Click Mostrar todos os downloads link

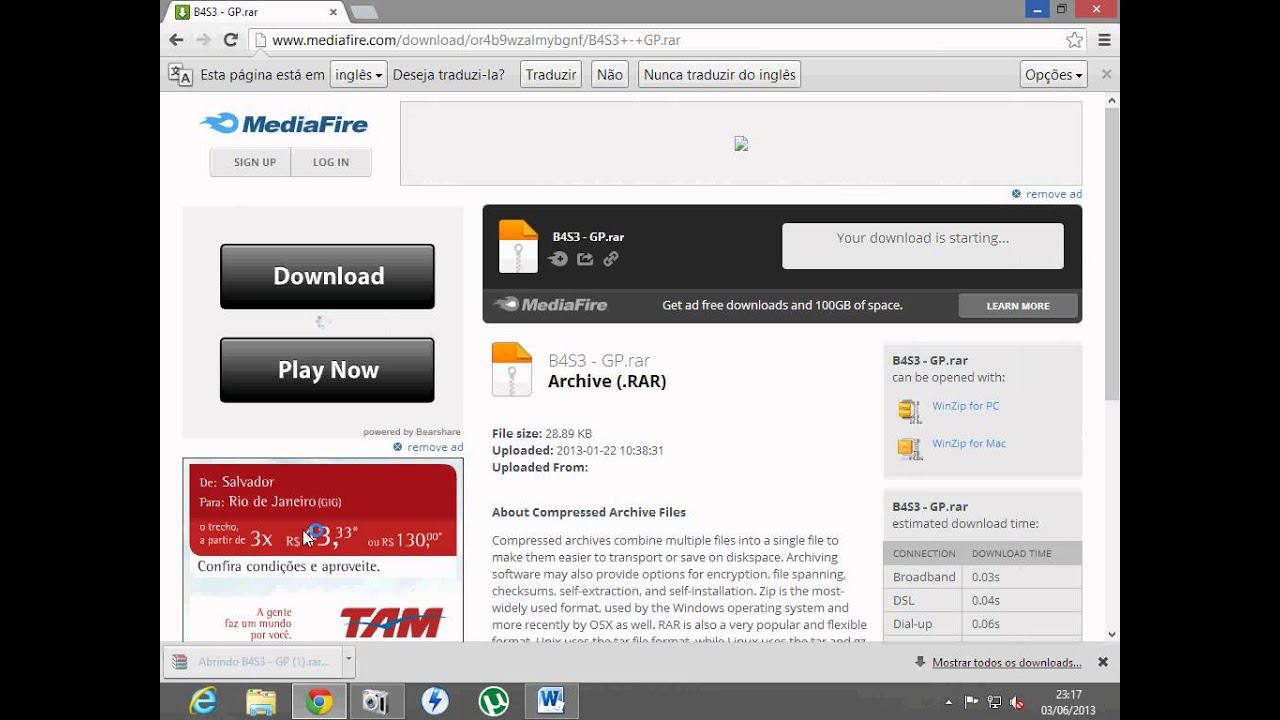tap(1006, 662)
